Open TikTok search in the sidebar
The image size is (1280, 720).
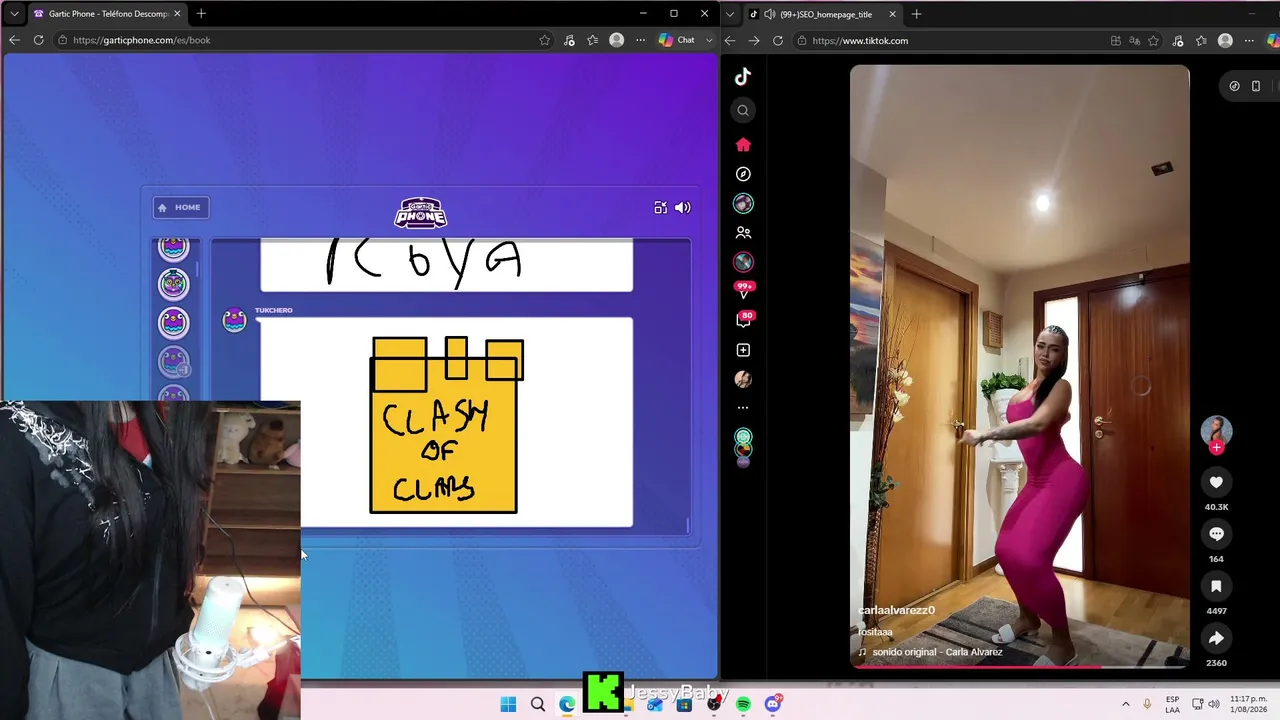[x=743, y=110]
